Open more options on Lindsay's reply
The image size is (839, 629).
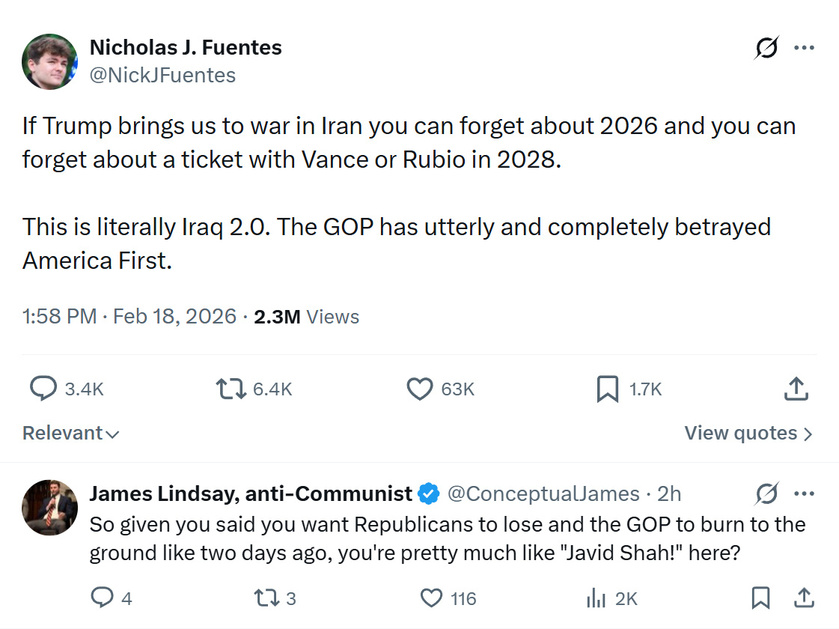[804, 493]
